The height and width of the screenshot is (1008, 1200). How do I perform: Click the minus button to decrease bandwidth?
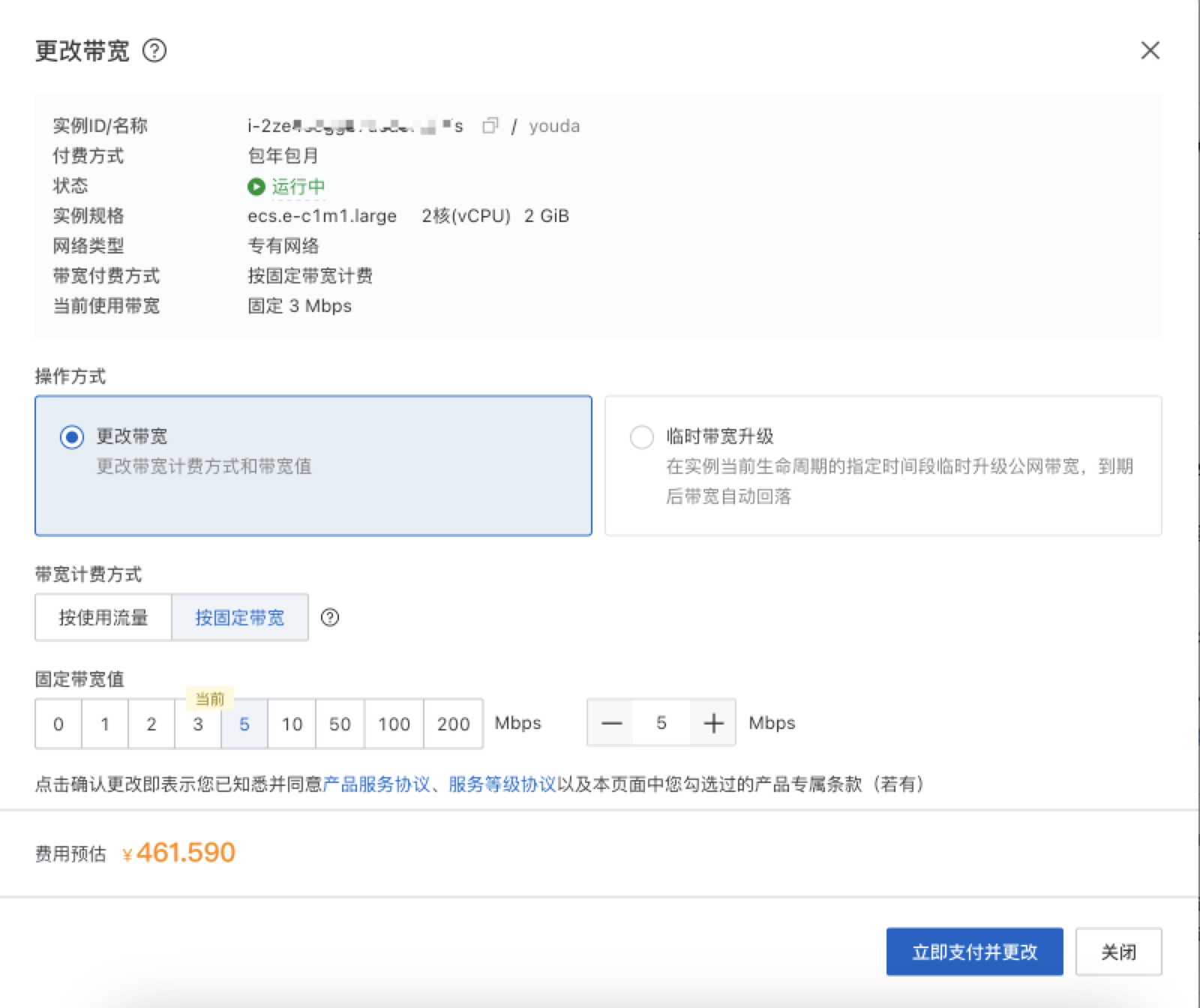(611, 723)
